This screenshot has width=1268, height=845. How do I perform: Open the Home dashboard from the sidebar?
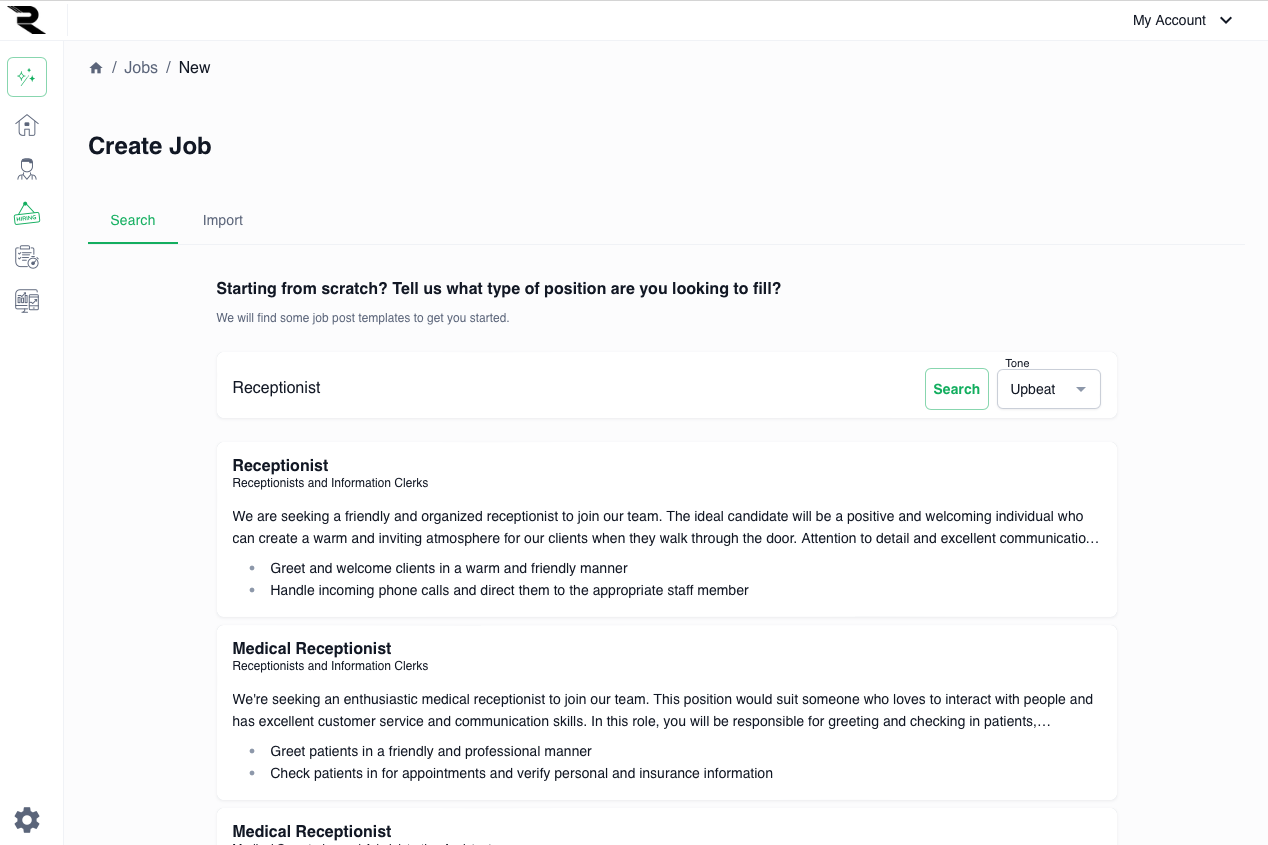tap(27, 124)
